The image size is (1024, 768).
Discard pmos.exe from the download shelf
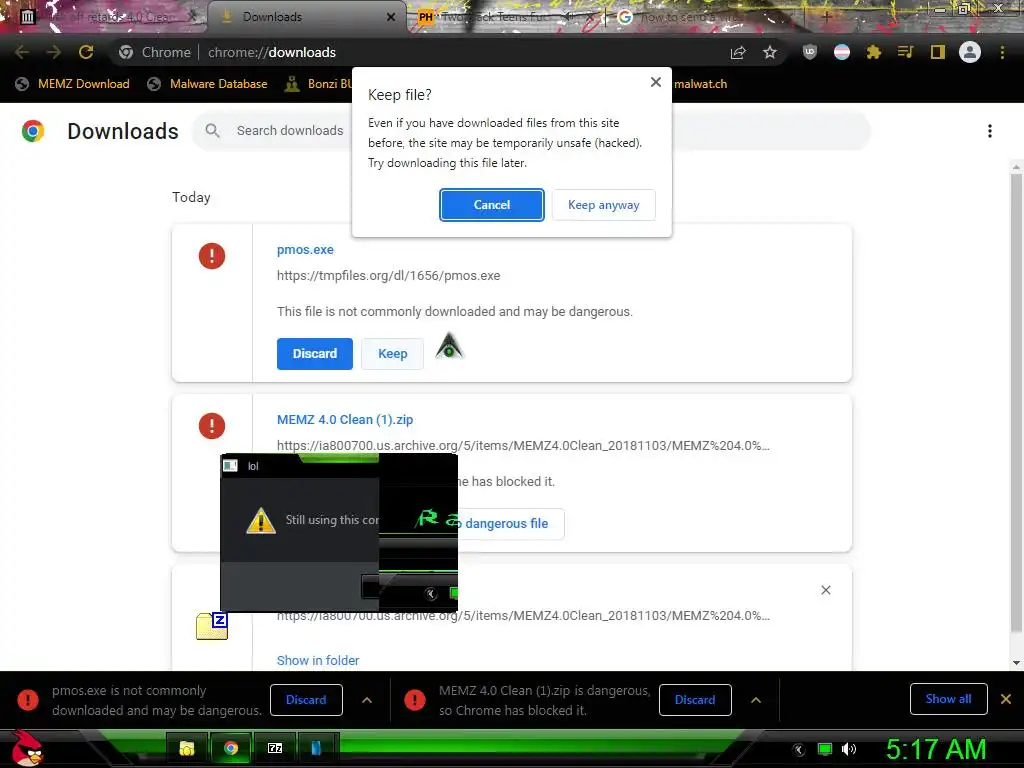(x=306, y=700)
